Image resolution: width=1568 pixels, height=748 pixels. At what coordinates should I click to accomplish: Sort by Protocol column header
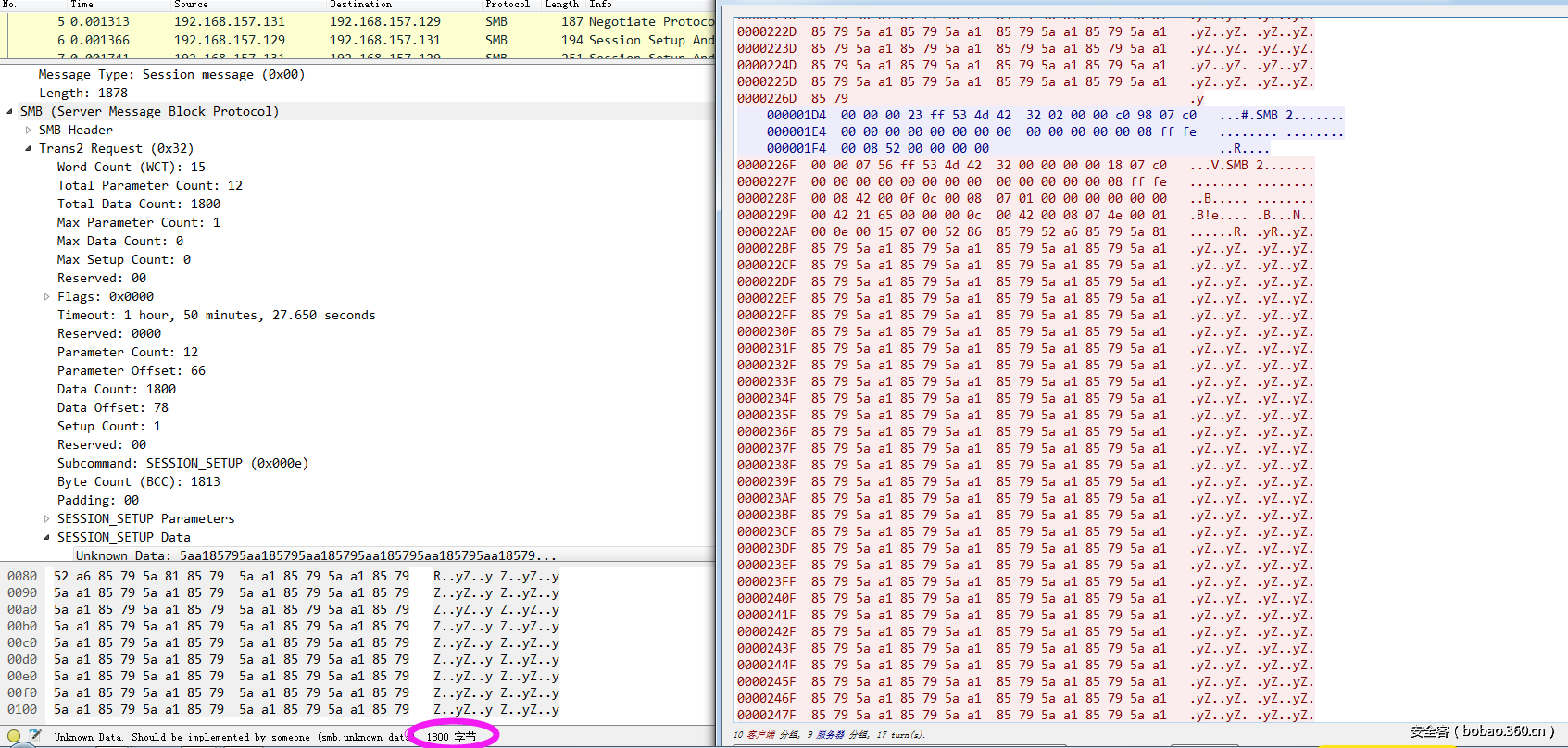(507, 5)
